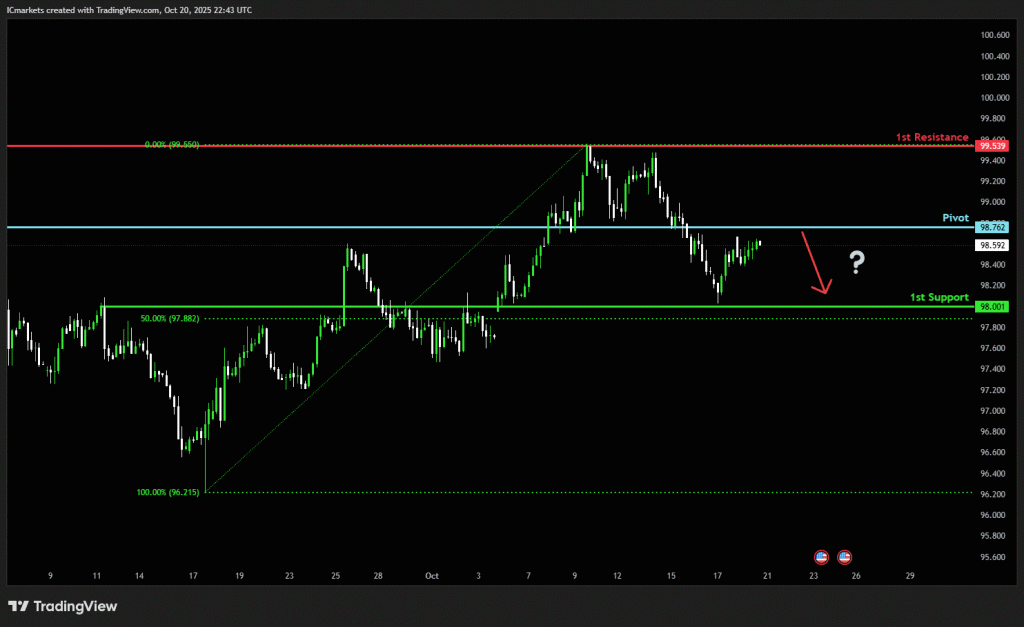Click the green 98.001 support price tag
The height and width of the screenshot is (627, 1024).
click(x=993, y=307)
